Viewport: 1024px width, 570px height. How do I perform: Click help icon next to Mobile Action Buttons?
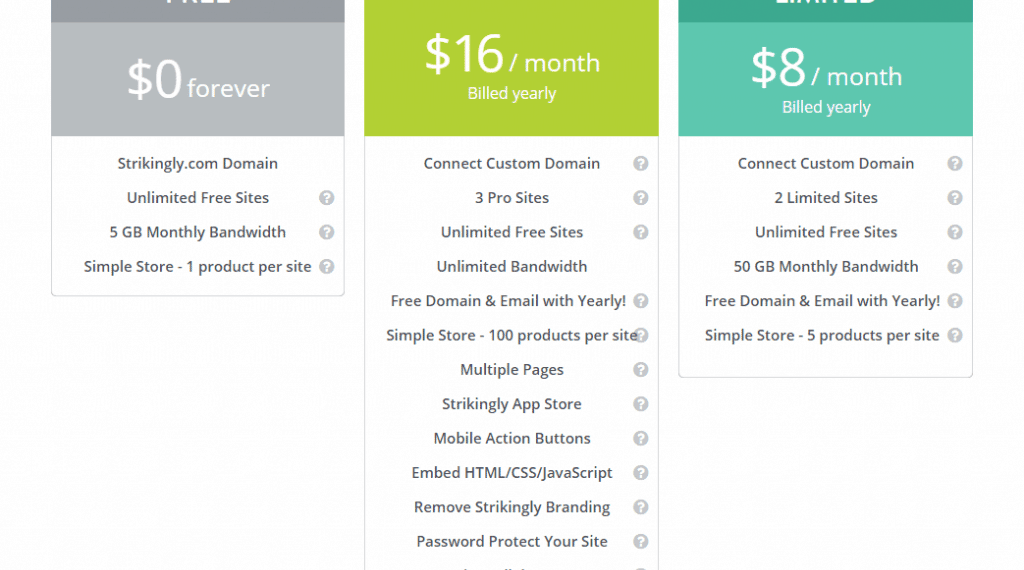(x=641, y=438)
